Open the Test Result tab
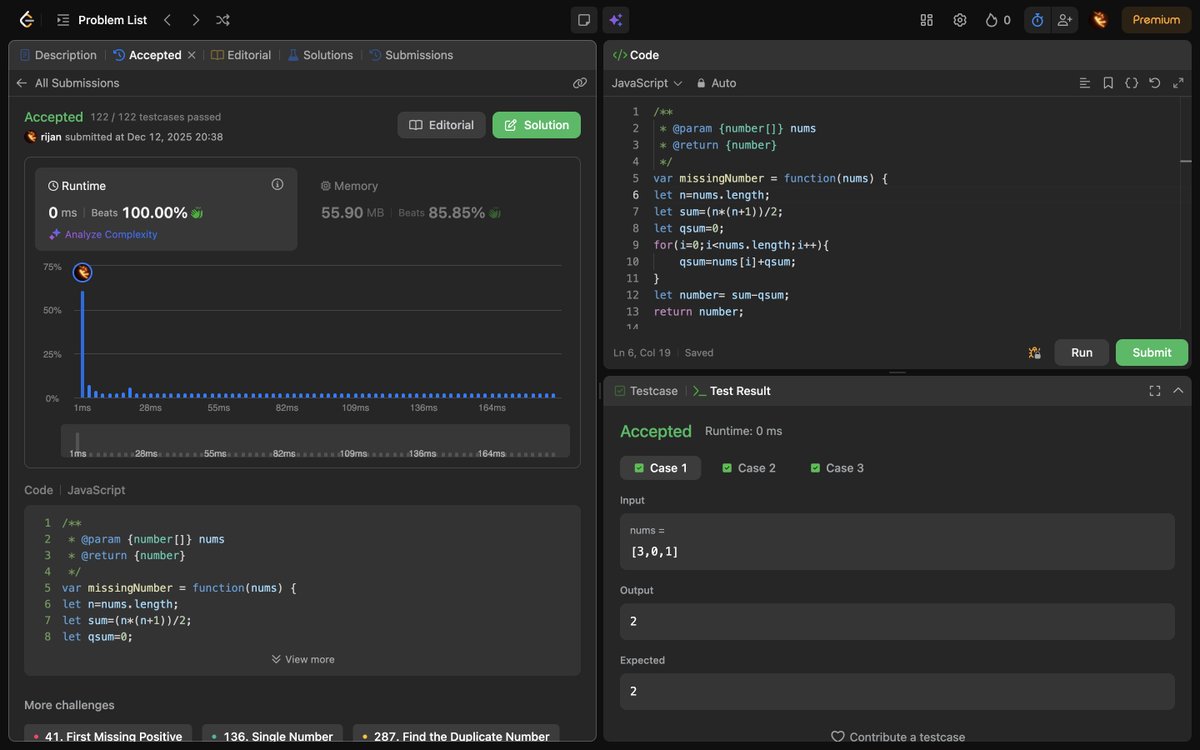 click(741, 390)
